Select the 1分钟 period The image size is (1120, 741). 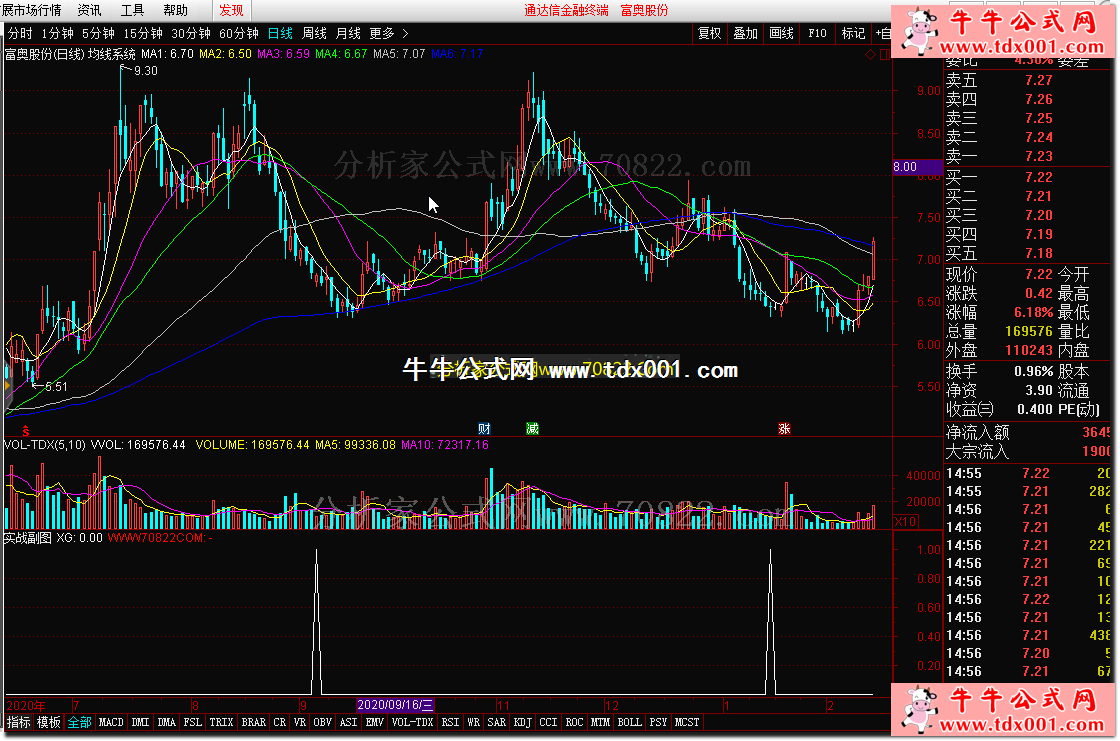(57, 34)
